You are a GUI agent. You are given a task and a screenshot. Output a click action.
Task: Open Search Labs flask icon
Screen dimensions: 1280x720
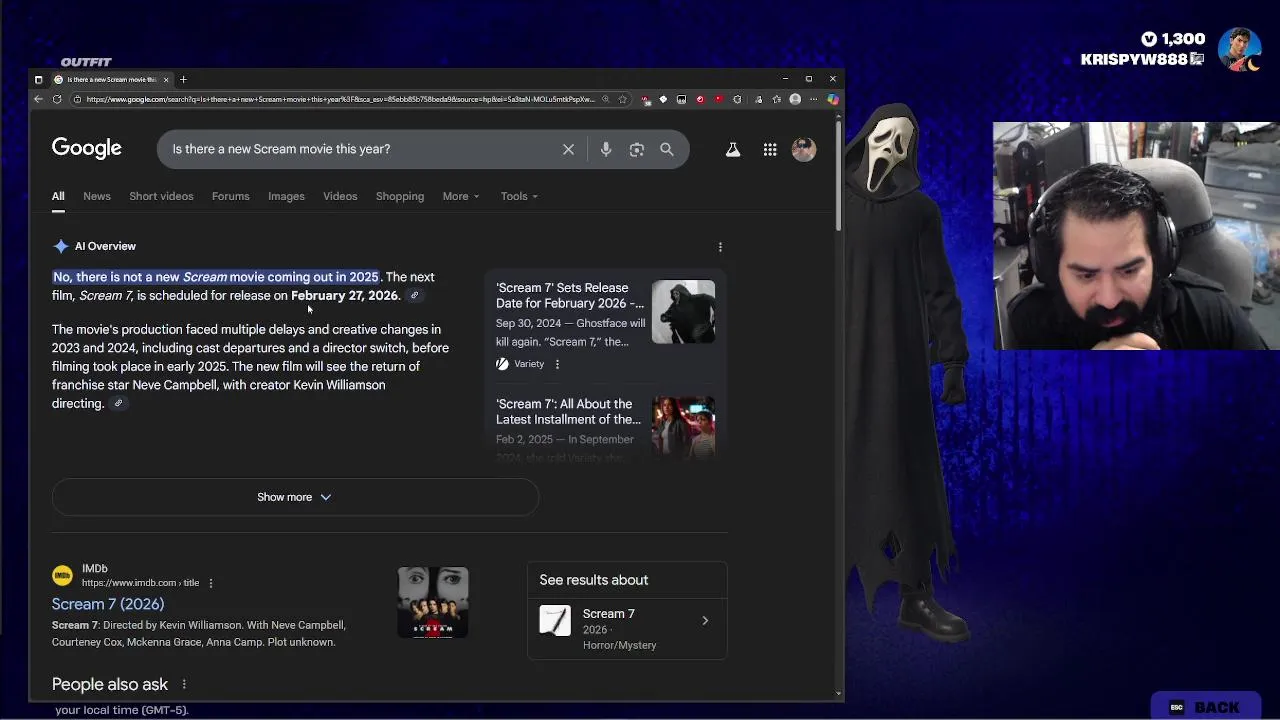click(733, 149)
